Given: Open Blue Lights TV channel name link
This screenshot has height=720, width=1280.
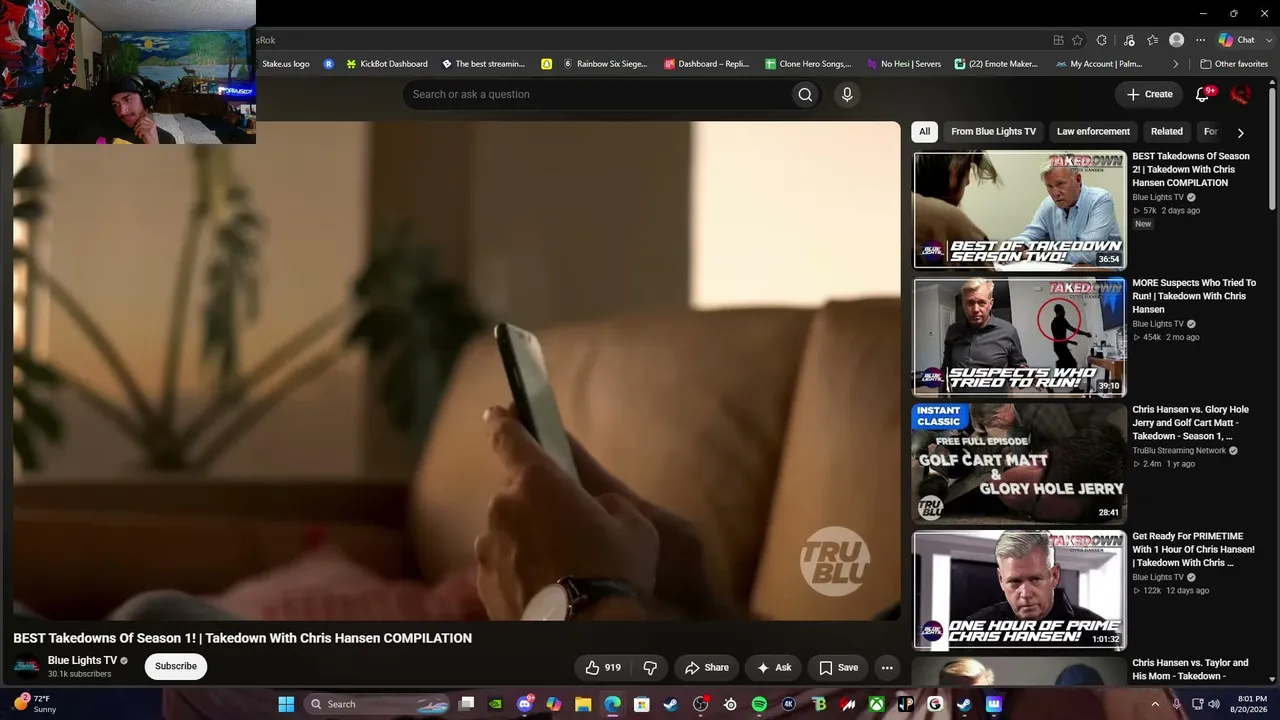Looking at the screenshot, I should point(82,660).
